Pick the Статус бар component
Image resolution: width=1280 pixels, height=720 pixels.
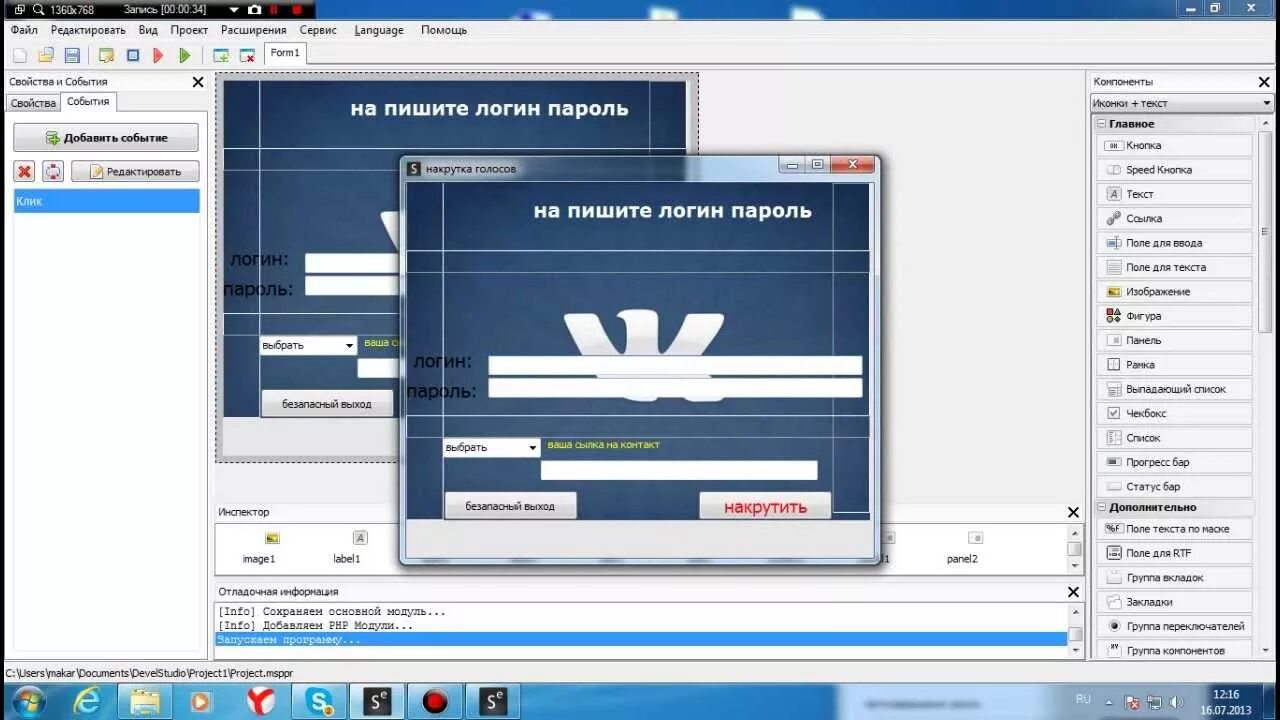(x=1175, y=487)
